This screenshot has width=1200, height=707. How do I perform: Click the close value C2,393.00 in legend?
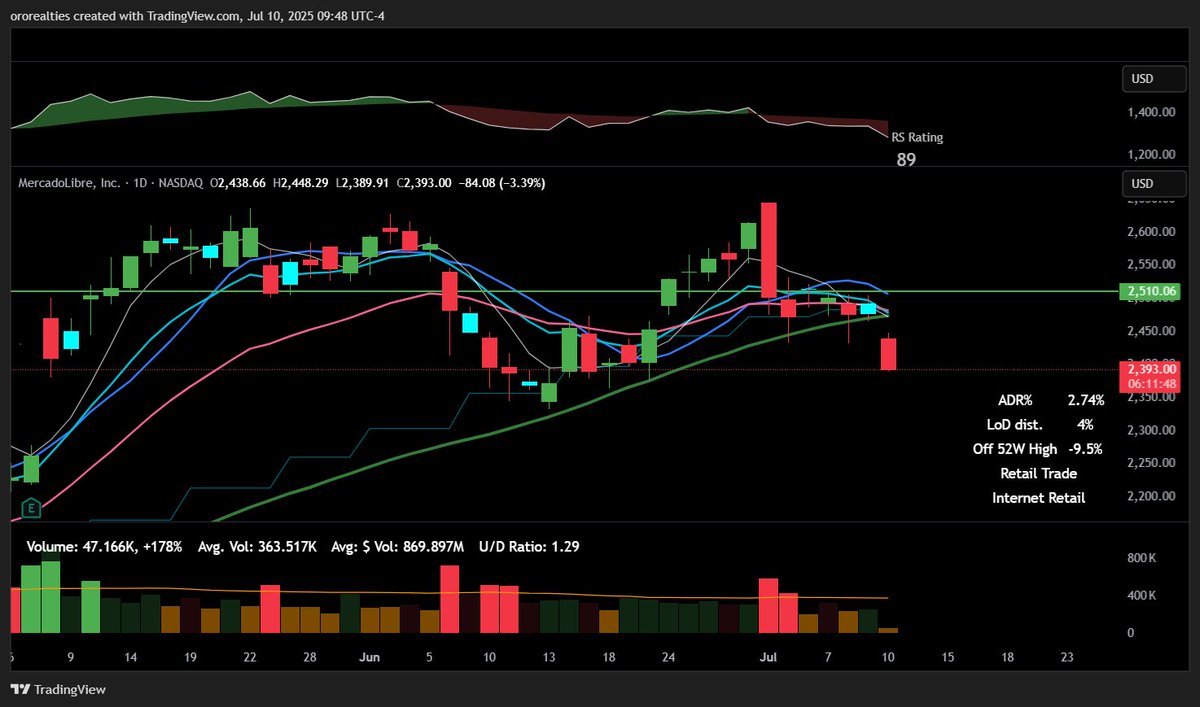(x=426, y=183)
